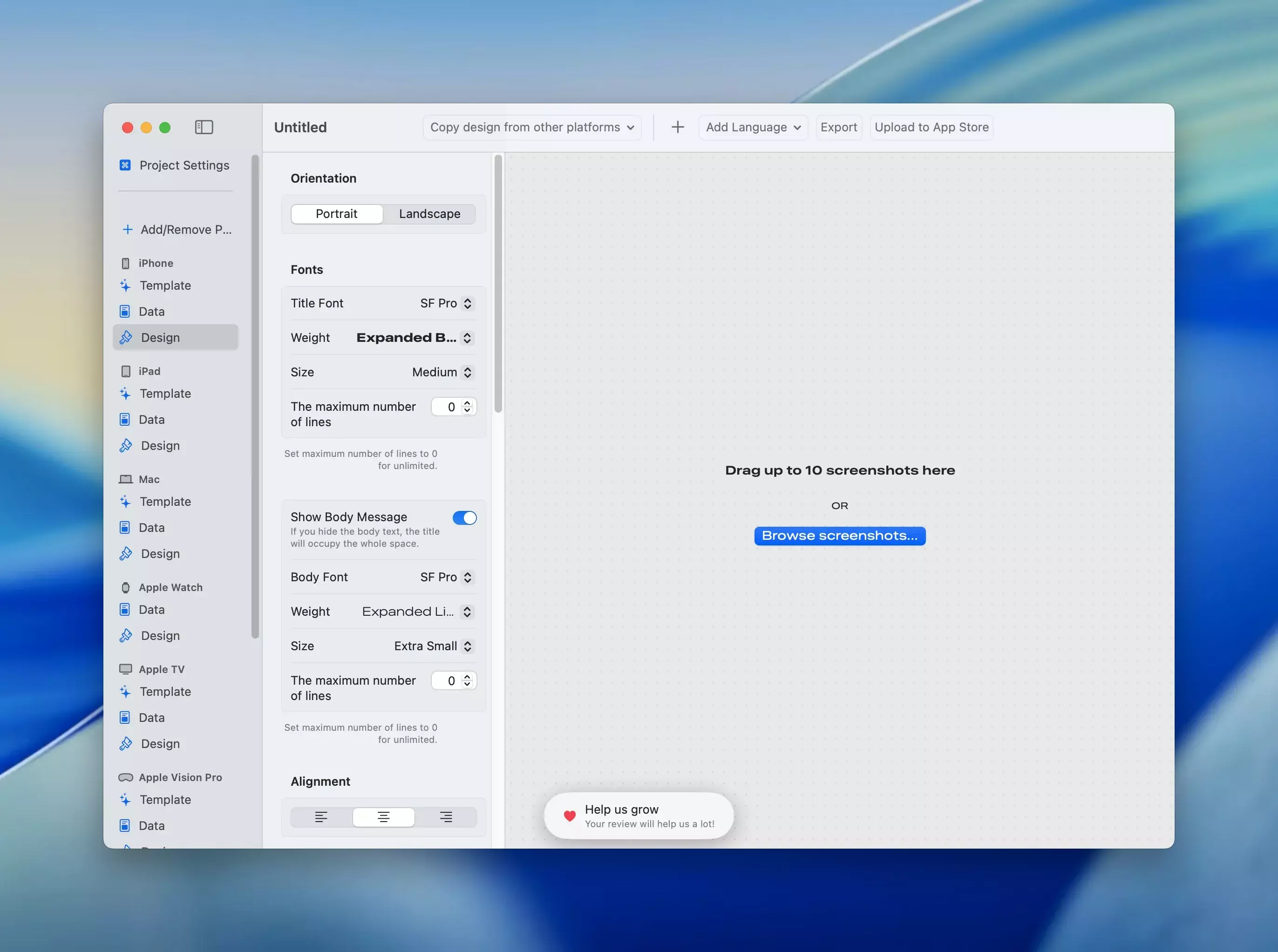Click Upload to App Store button

coord(931,127)
